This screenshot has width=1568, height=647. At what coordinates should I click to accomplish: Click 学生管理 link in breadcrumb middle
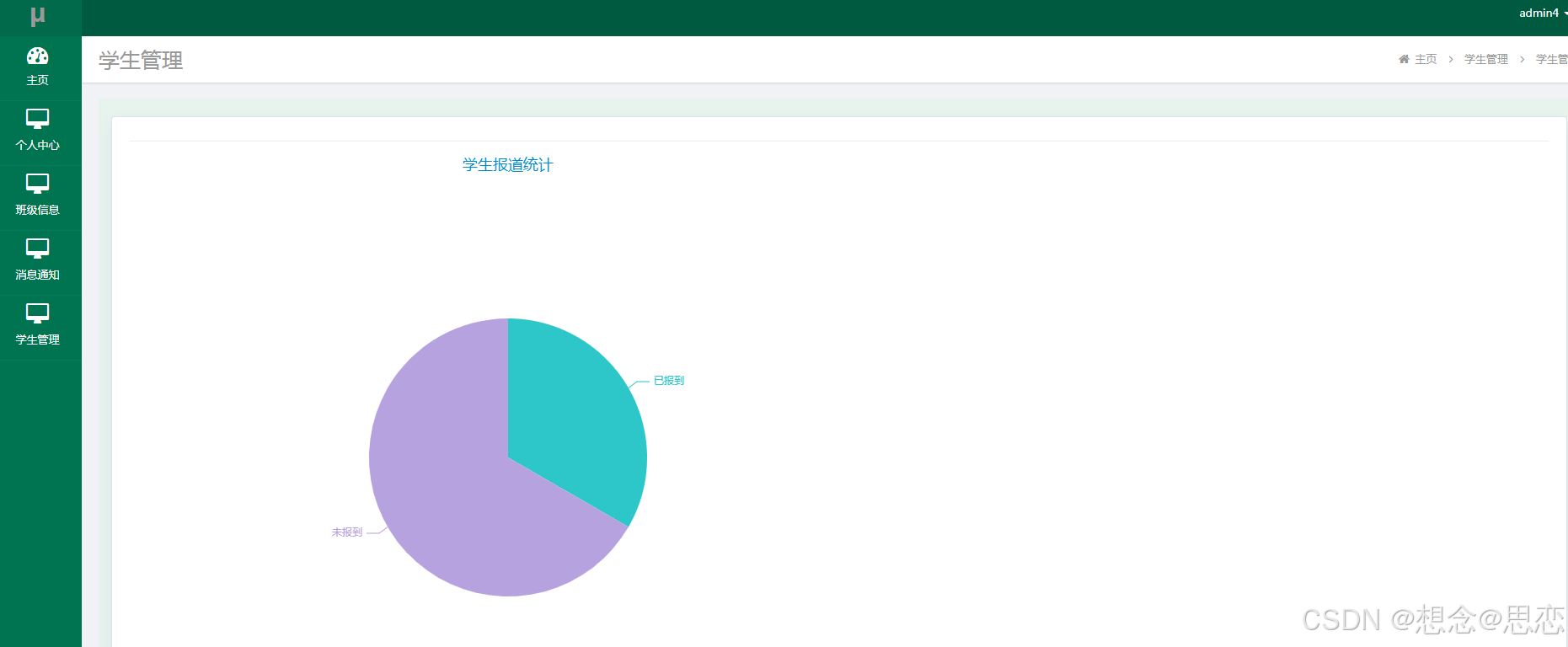pos(1486,59)
